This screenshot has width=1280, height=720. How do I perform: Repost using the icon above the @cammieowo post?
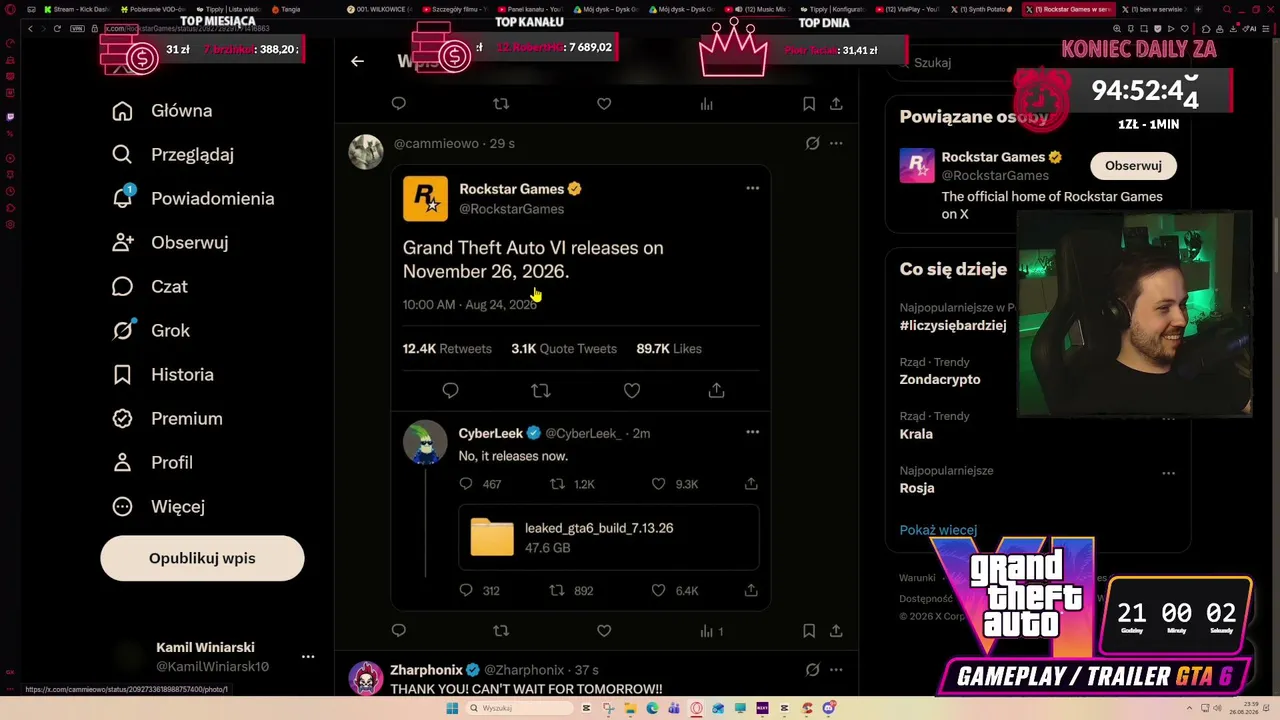501,104
